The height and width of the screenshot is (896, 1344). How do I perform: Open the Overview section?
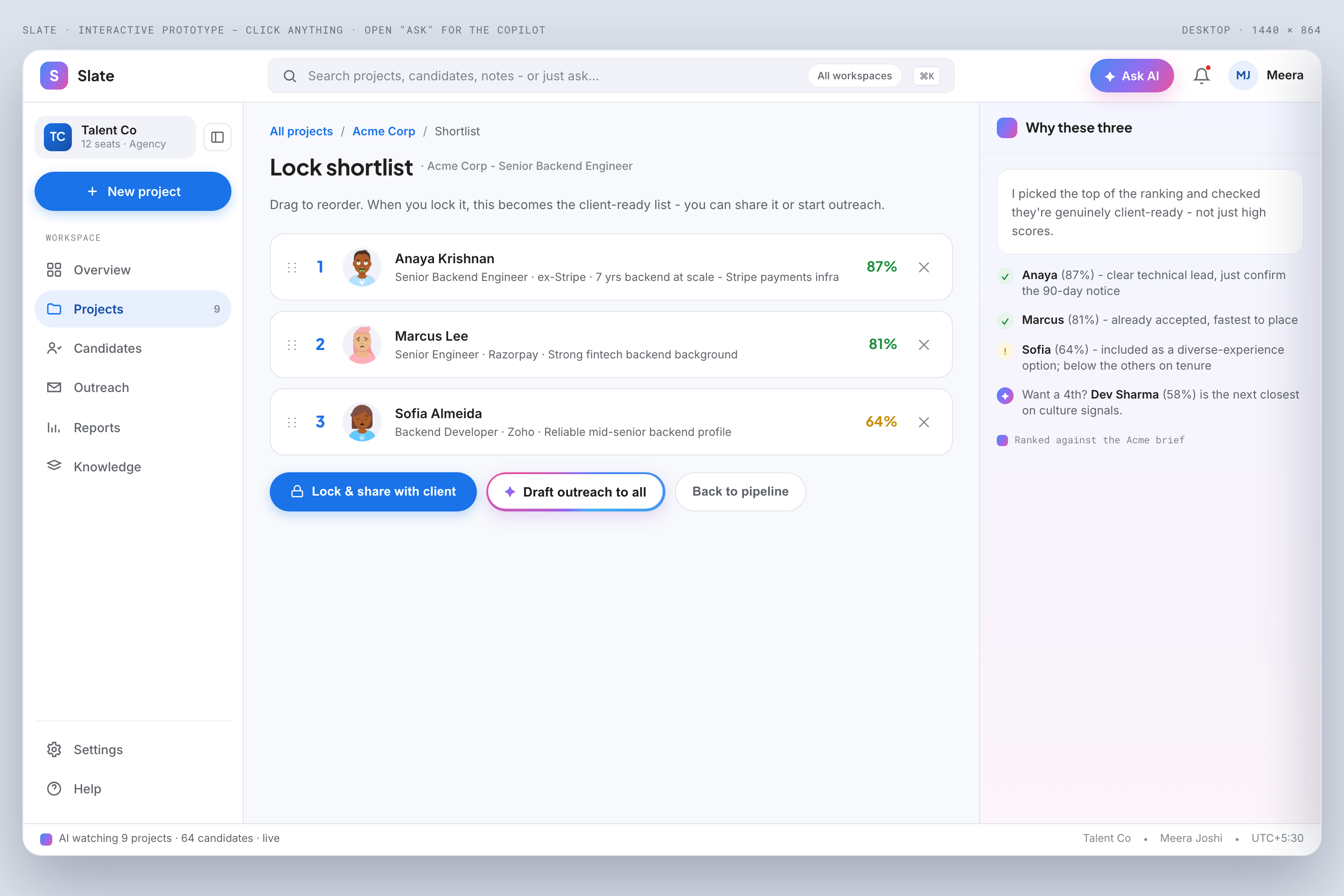click(x=133, y=270)
